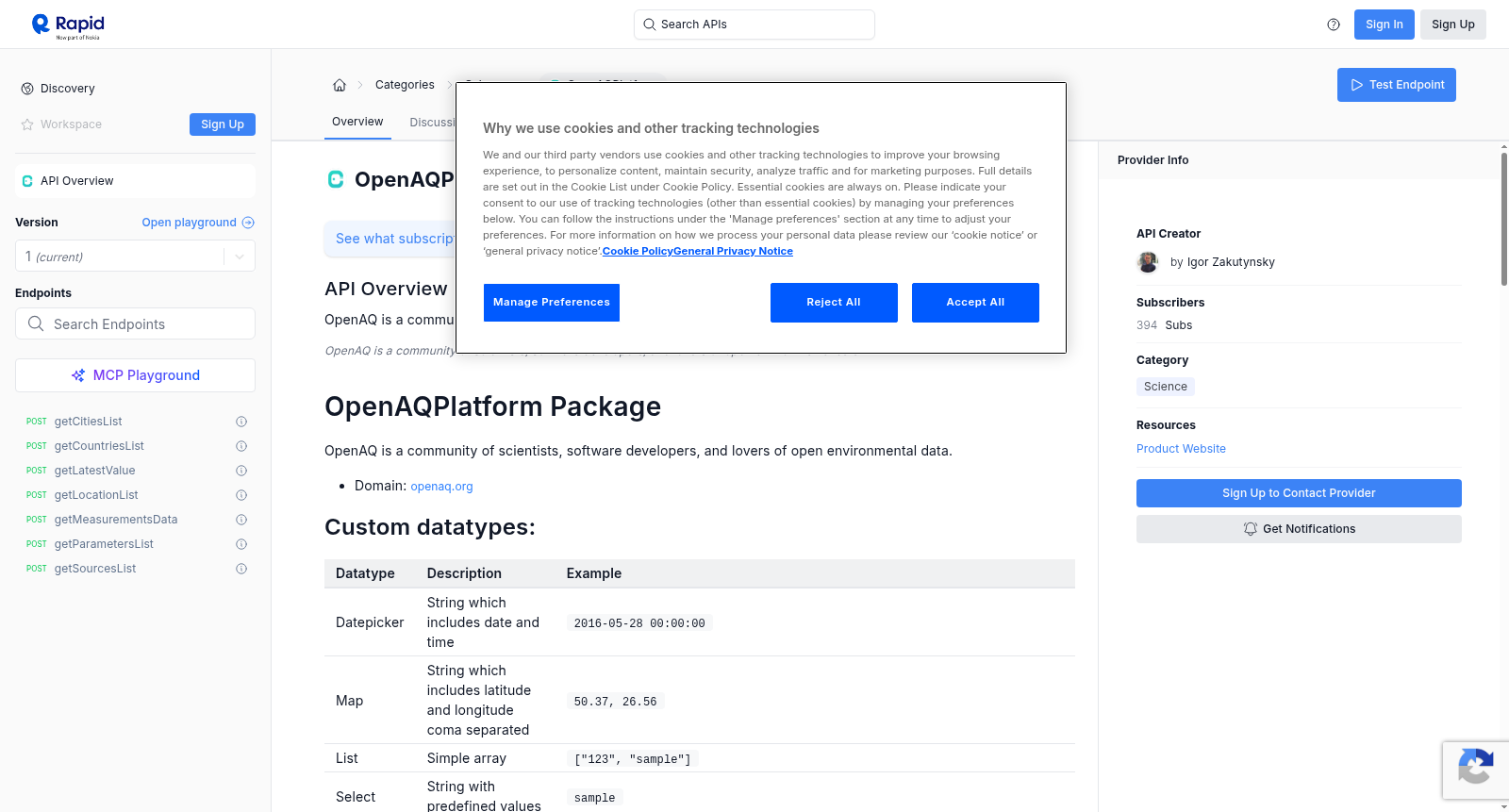Open info icon for getCitiesList
Image resolution: width=1509 pixels, height=812 pixels.
coord(241,422)
